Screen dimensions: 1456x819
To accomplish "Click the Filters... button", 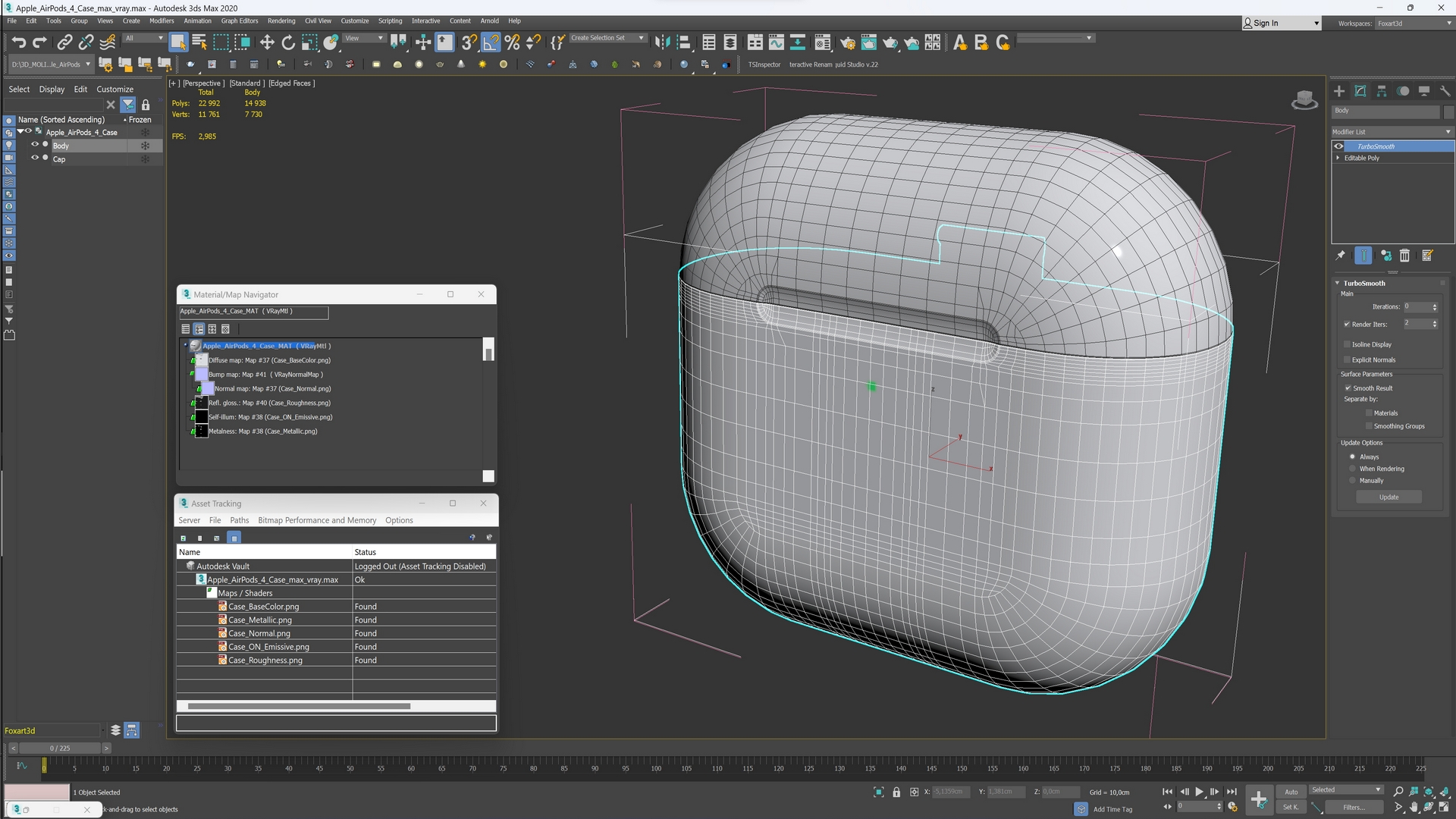I will coord(1354,808).
